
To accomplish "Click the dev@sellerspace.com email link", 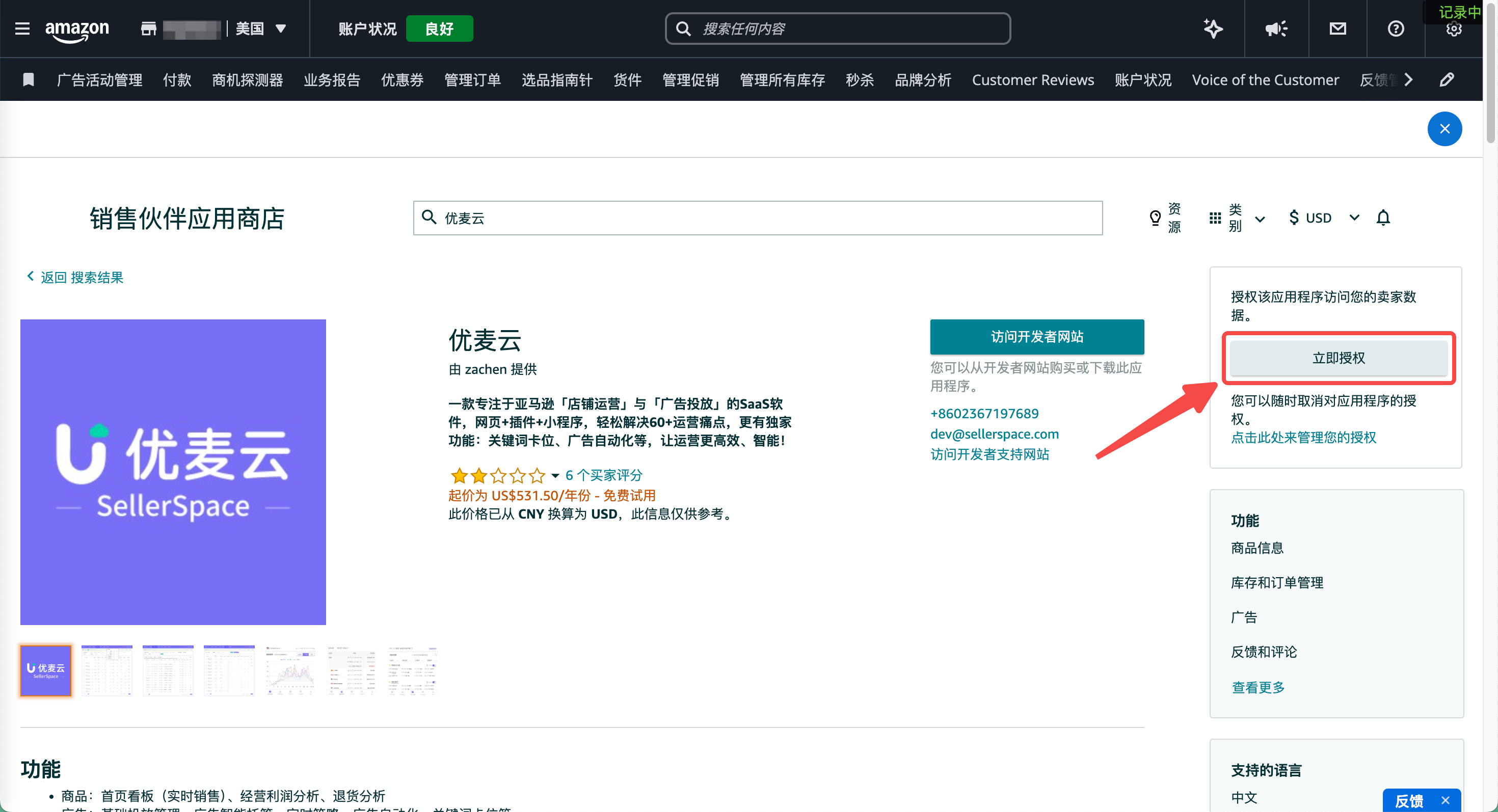I will 995,434.
